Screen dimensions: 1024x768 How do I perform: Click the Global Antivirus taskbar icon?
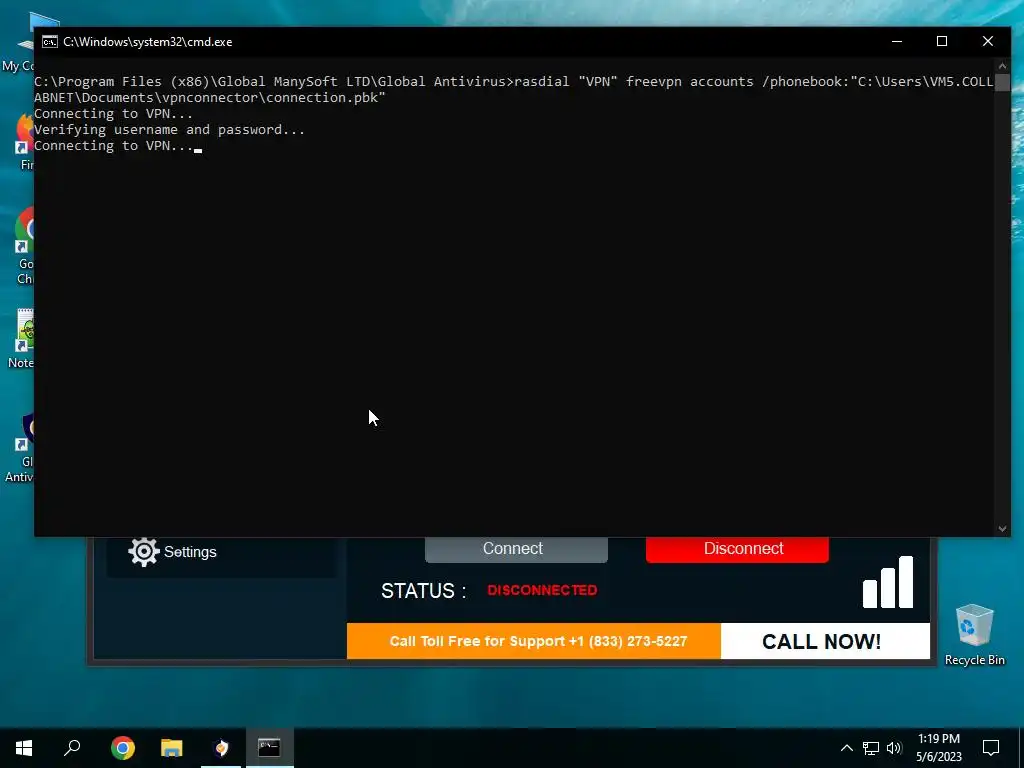(x=221, y=748)
